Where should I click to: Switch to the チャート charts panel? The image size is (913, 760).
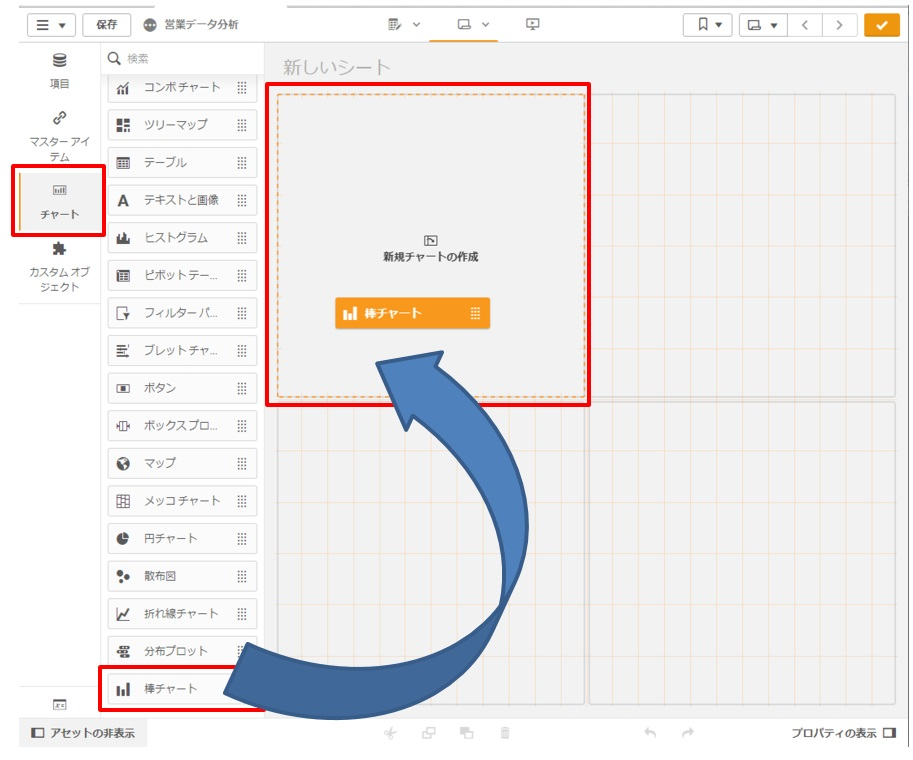point(59,201)
